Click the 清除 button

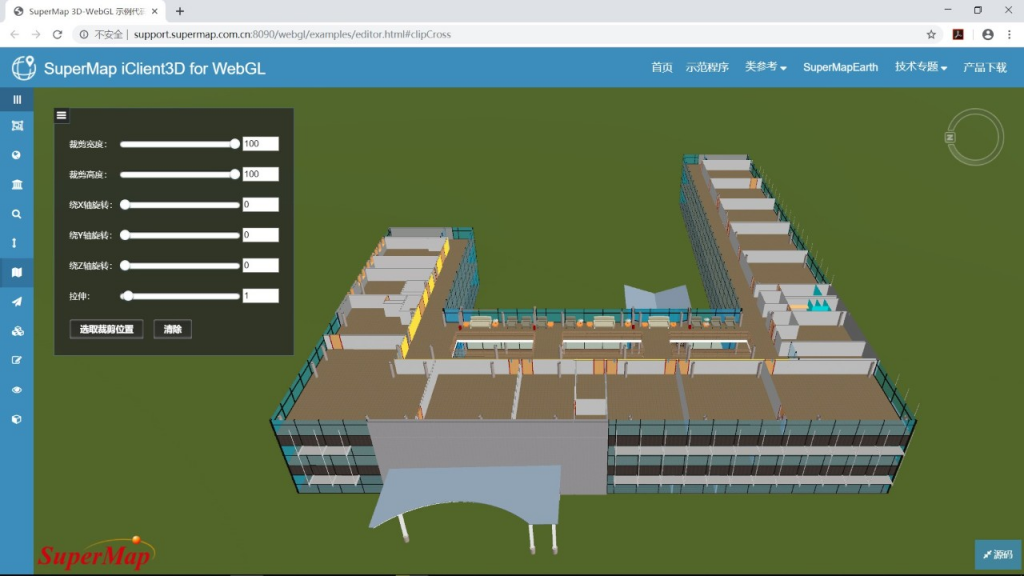(x=172, y=329)
